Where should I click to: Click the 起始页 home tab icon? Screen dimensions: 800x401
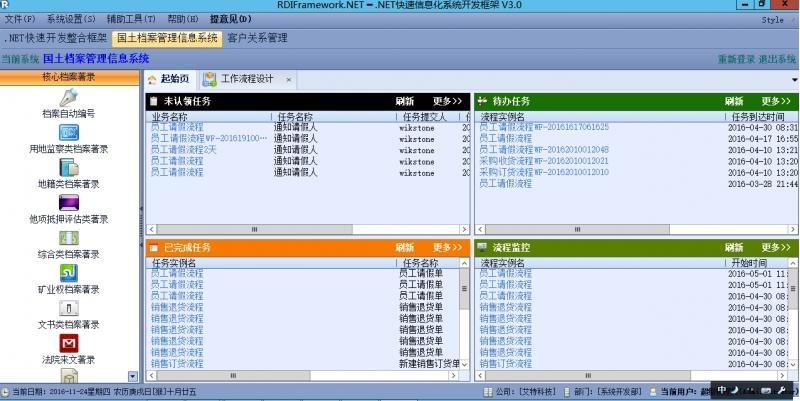pos(152,80)
